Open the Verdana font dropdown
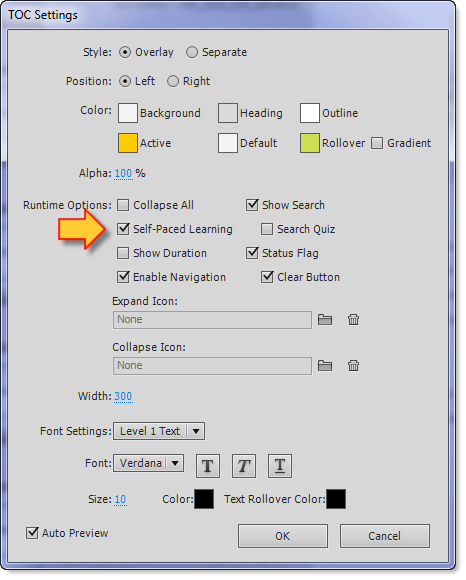This screenshot has height=580, width=466. coord(148,463)
